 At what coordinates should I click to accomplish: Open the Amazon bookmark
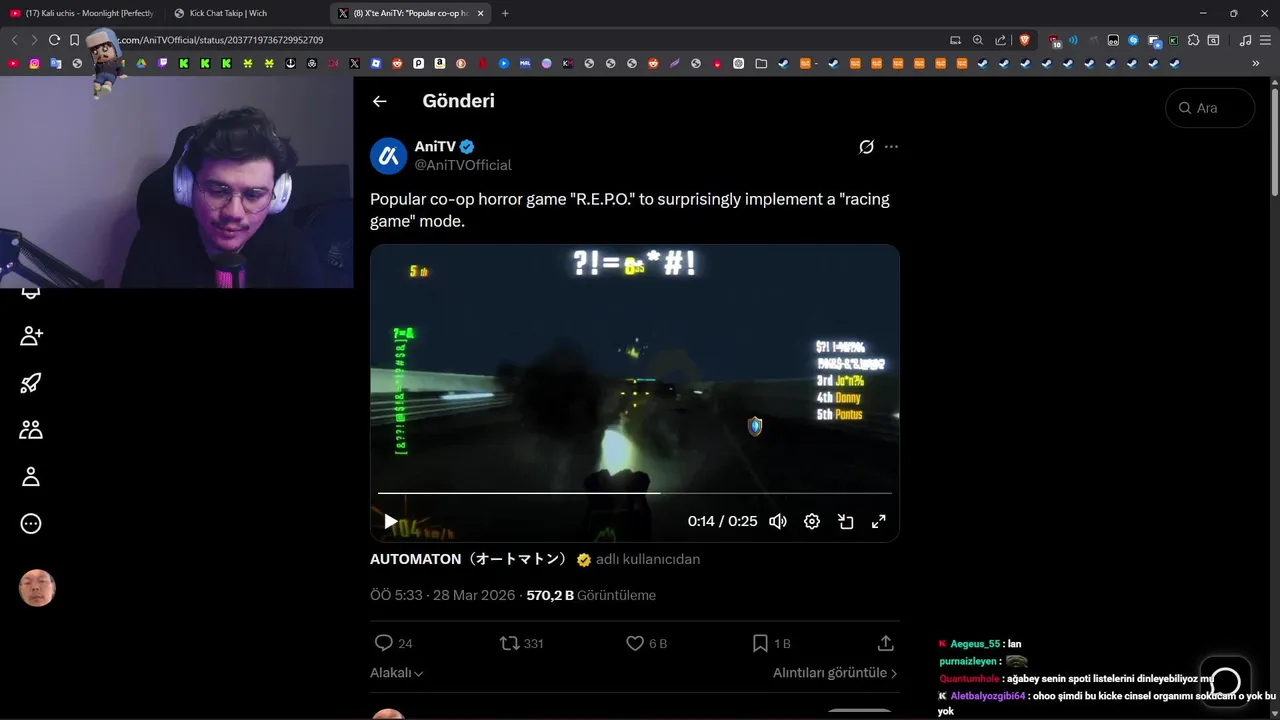pyautogui.click(x=440, y=63)
